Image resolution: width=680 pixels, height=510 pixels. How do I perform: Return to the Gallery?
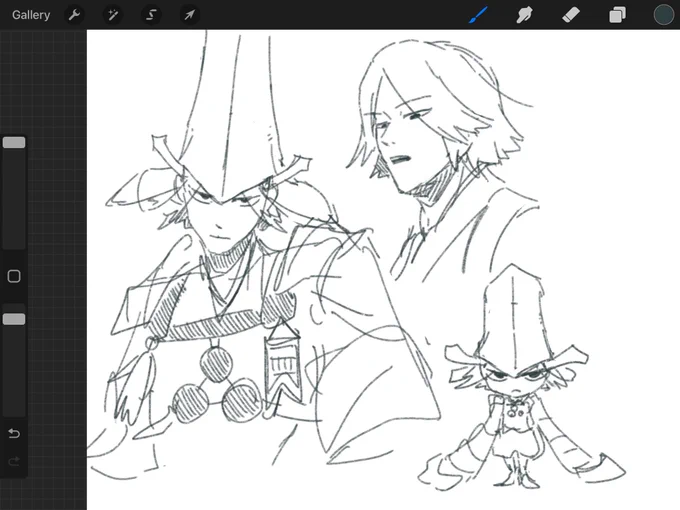pos(31,15)
